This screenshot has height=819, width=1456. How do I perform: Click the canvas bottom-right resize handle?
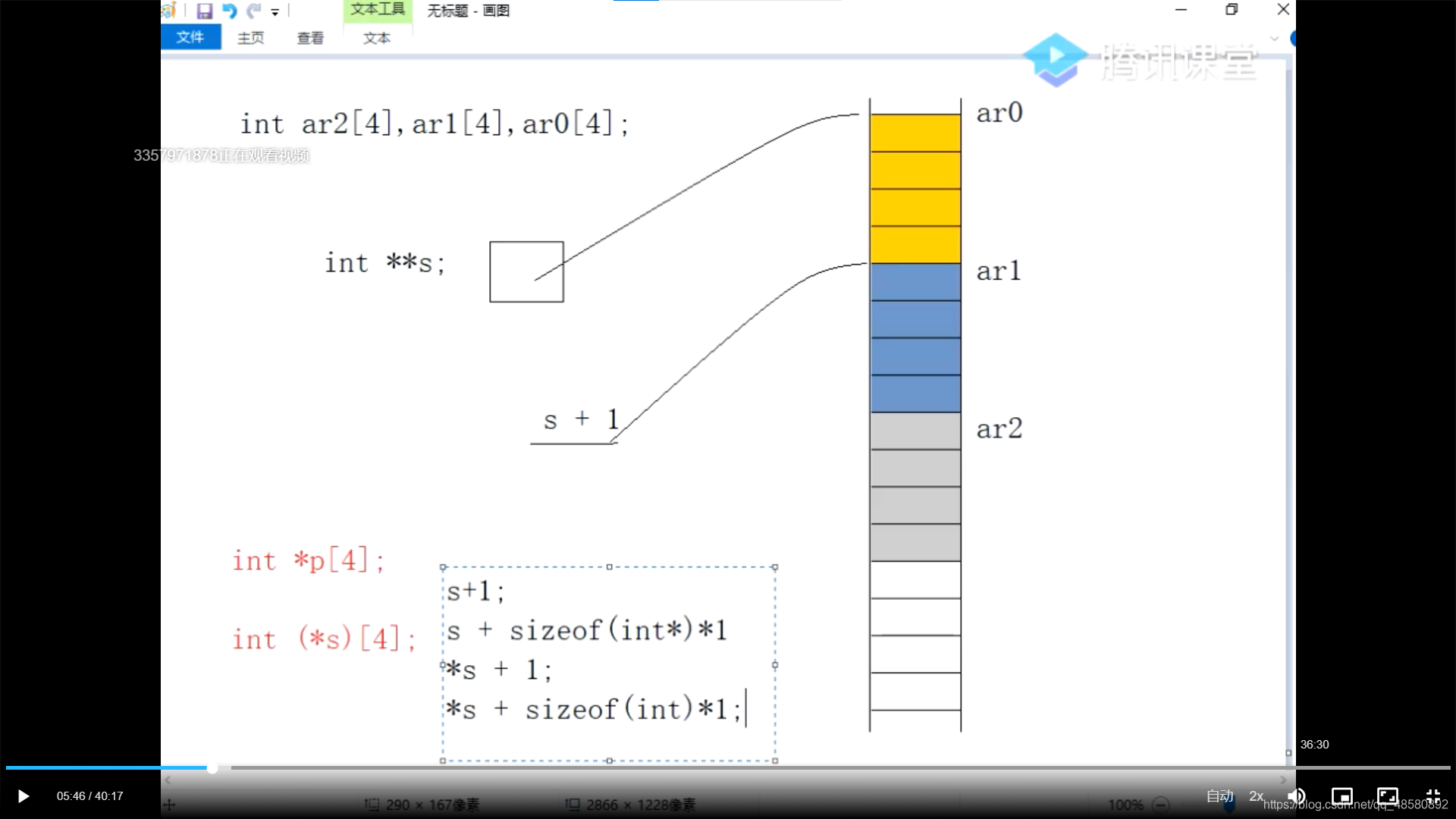(x=1288, y=753)
